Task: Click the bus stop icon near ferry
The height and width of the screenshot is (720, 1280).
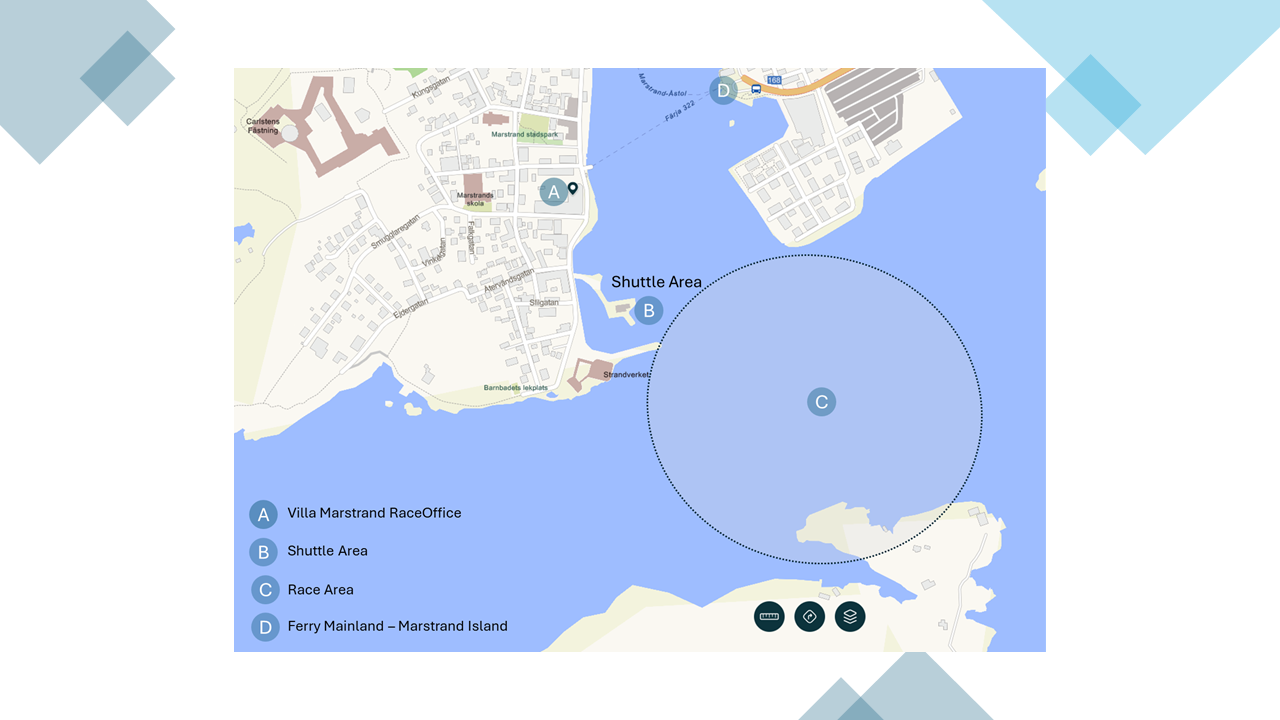Action: [x=756, y=89]
